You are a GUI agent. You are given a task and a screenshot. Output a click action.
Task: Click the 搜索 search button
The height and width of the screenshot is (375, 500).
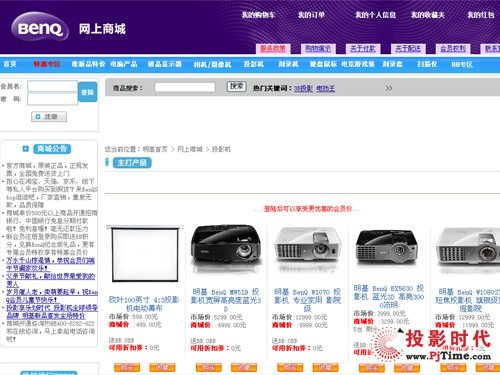236,86
